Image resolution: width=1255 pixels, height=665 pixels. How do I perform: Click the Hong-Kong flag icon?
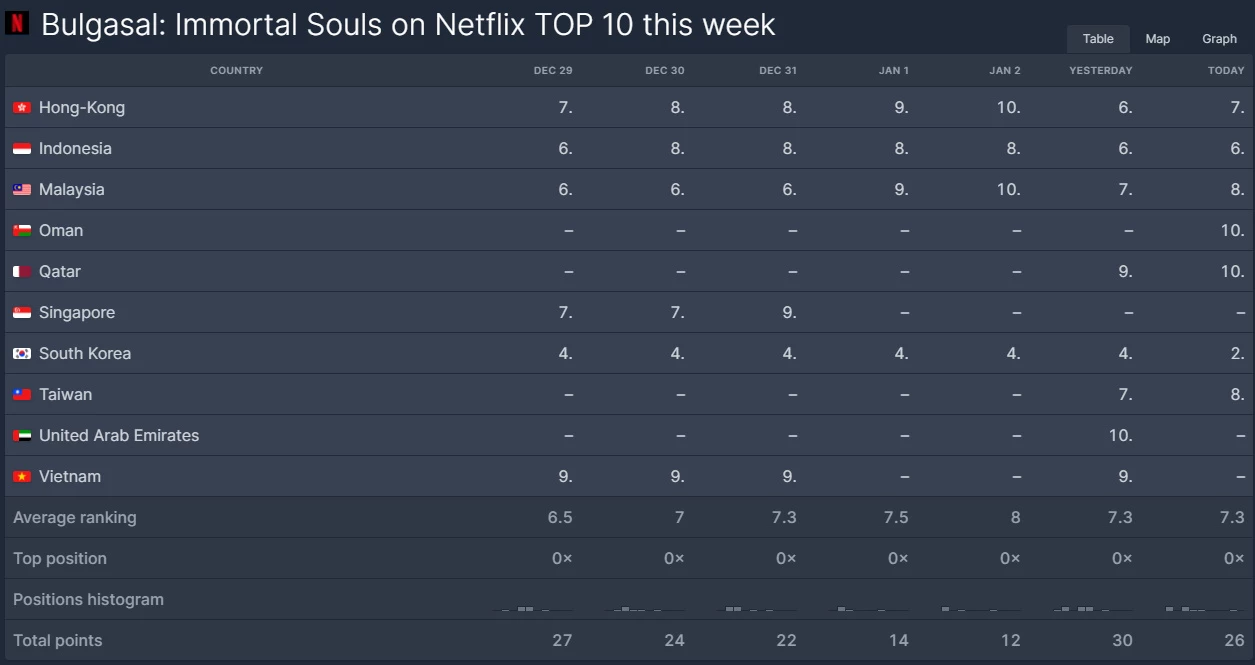[x=22, y=108]
